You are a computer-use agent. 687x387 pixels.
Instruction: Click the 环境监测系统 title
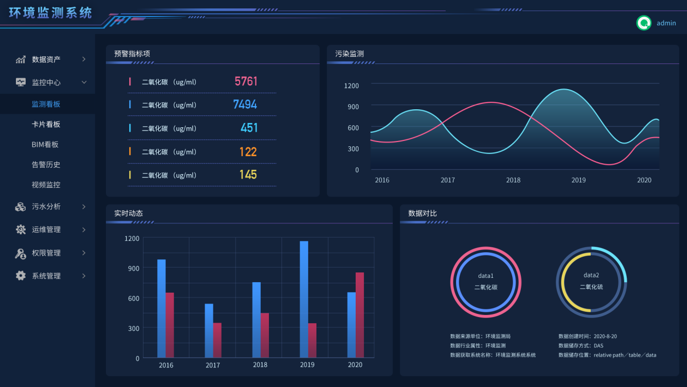[50, 13]
